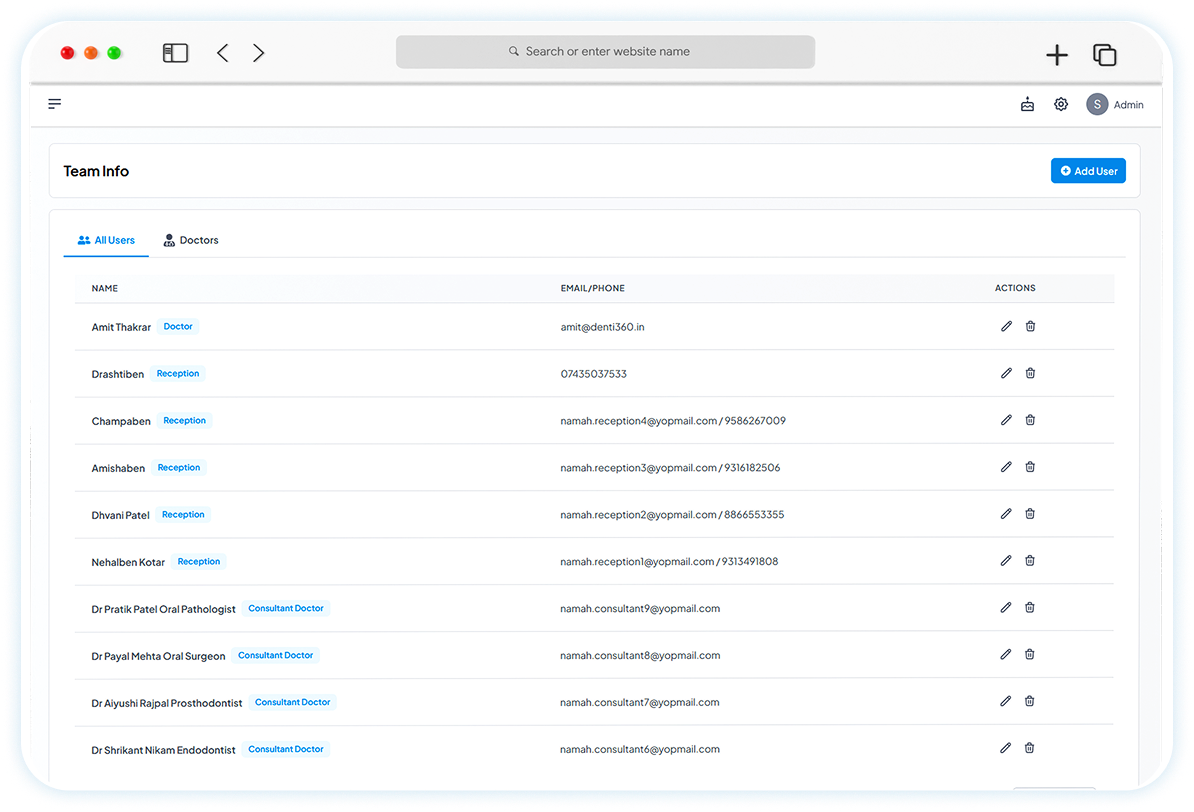The height and width of the screenshot is (812, 1194).
Task: Delete Nehalben Kotar from the team
Action: pyautogui.click(x=1030, y=561)
